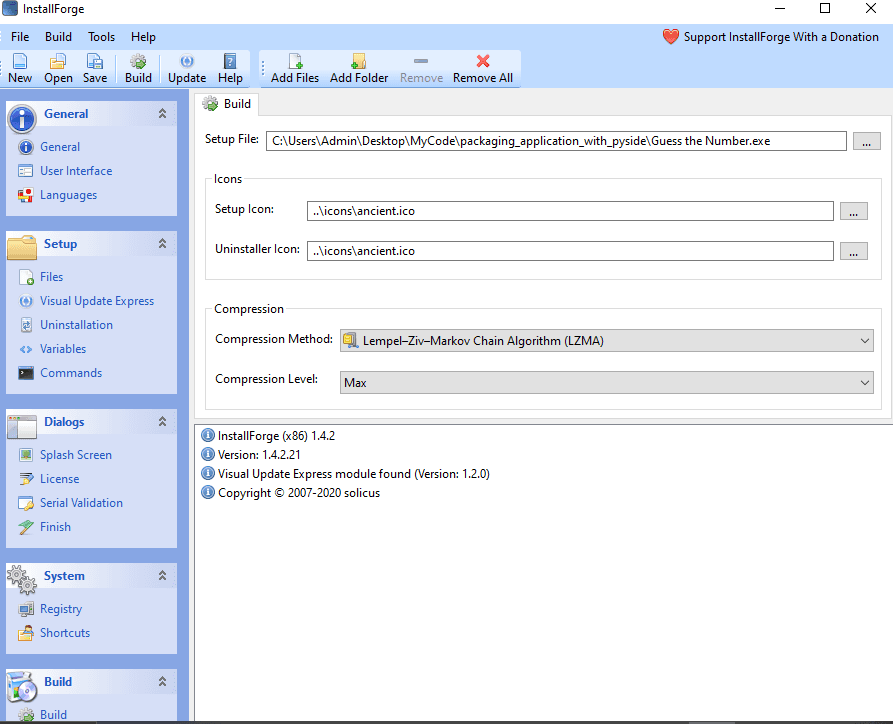The width and height of the screenshot is (893, 724).
Task: Save the project using the Save icon
Action: tap(94, 68)
